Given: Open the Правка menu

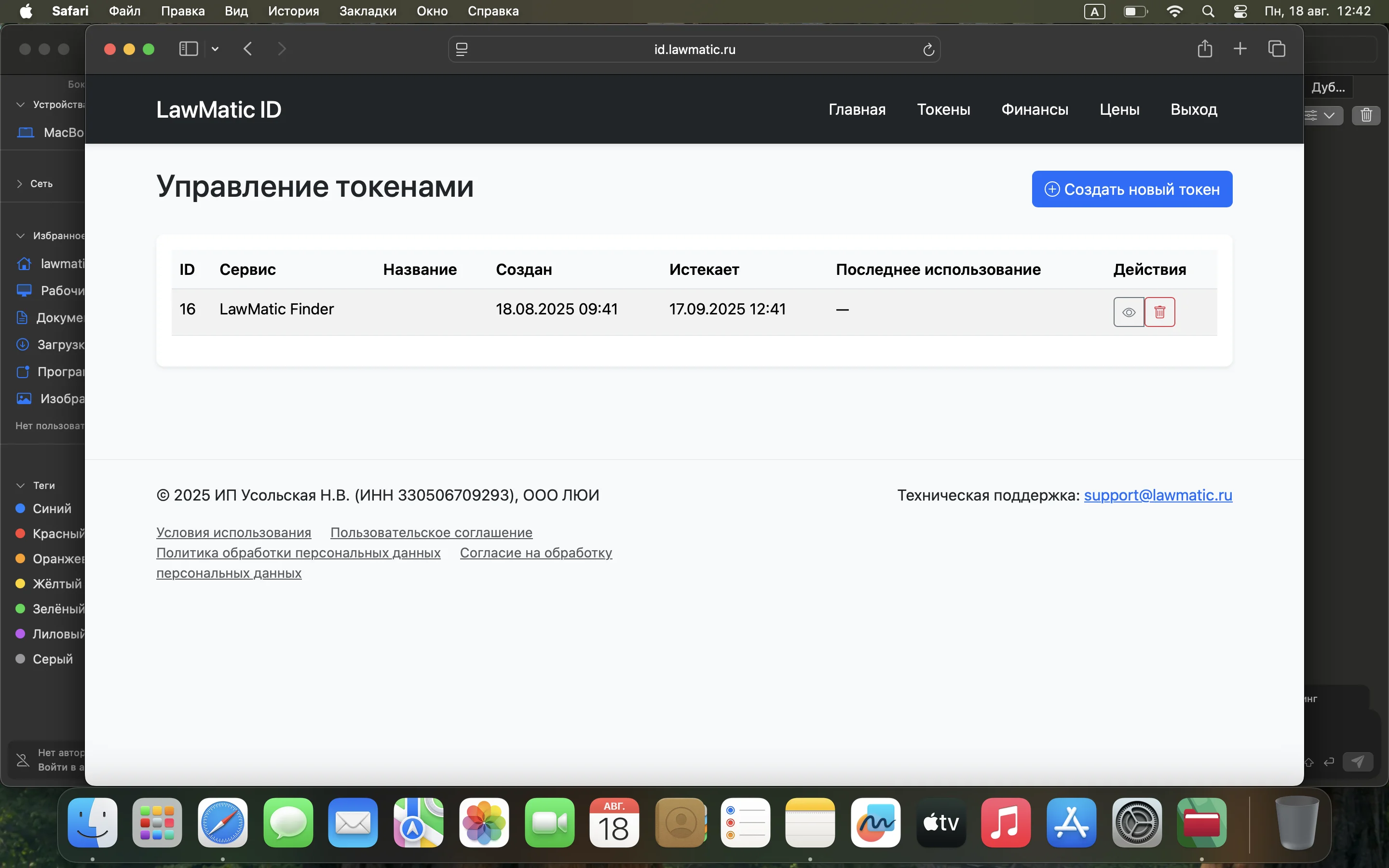Looking at the screenshot, I should (182, 11).
